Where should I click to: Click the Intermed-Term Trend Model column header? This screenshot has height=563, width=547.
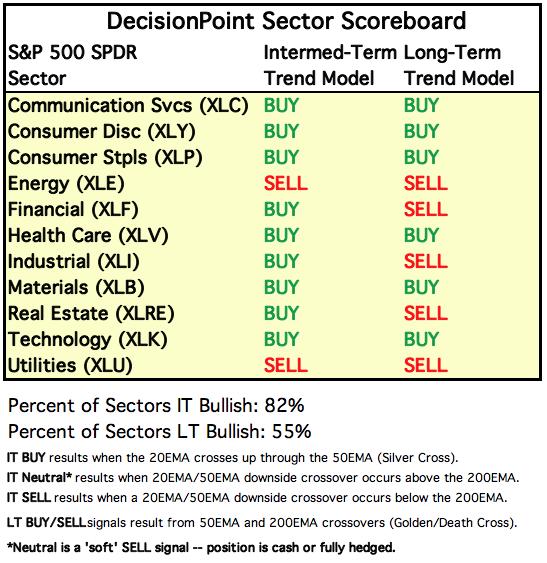click(330, 65)
